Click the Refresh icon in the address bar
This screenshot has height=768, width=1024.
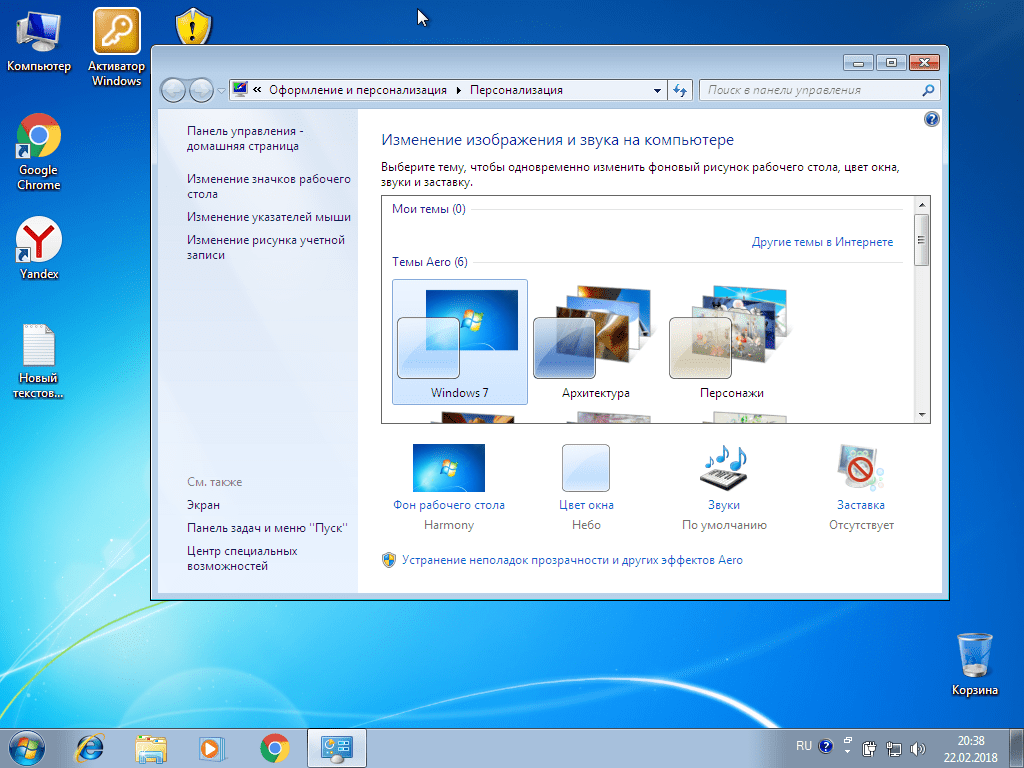[679, 89]
